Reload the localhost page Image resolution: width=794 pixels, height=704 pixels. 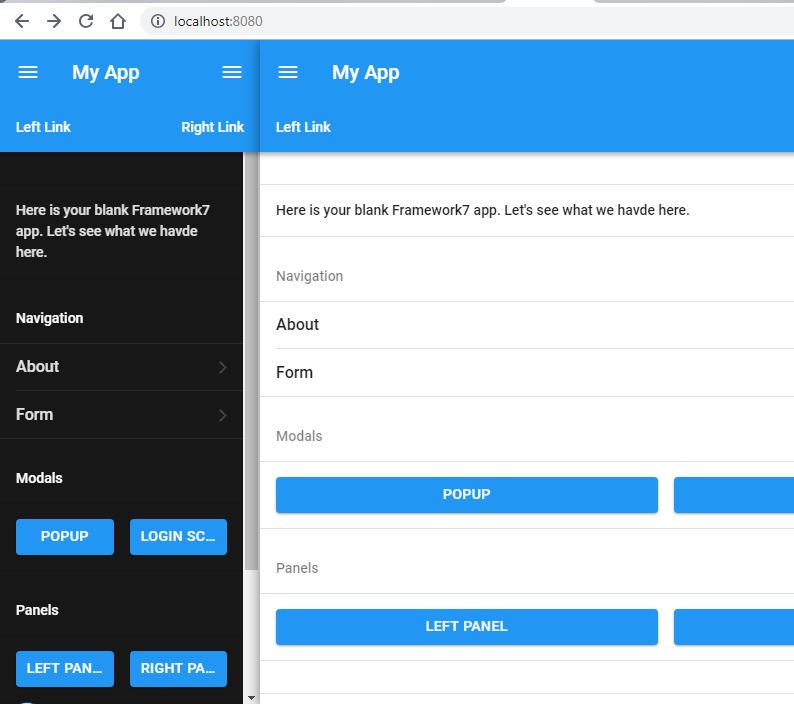coord(86,21)
